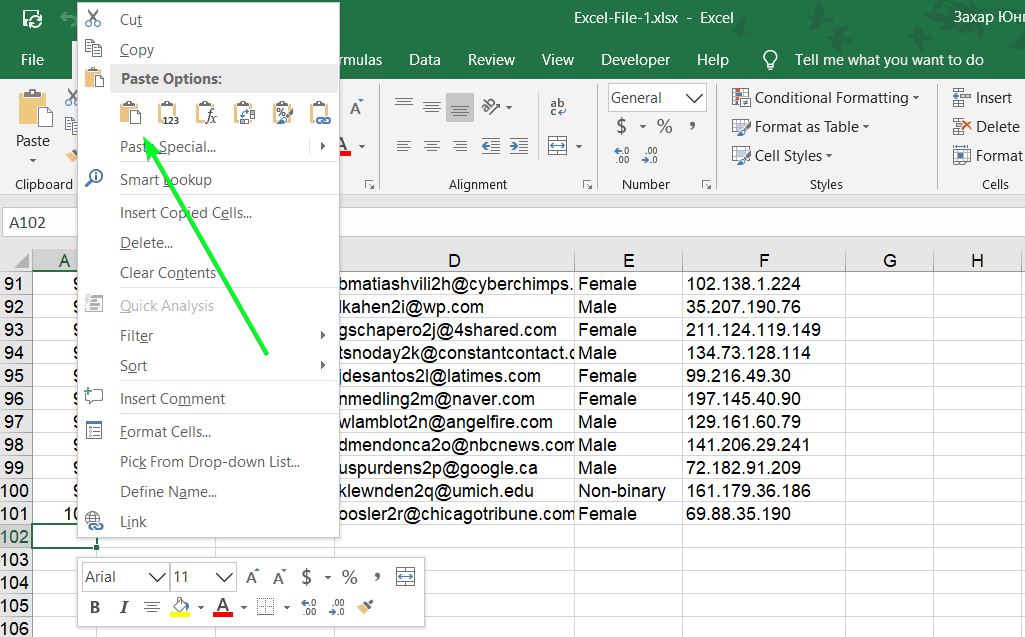This screenshot has width=1025, height=637.
Task: Choose the Paste (default) option icon
Action: tap(131, 113)
